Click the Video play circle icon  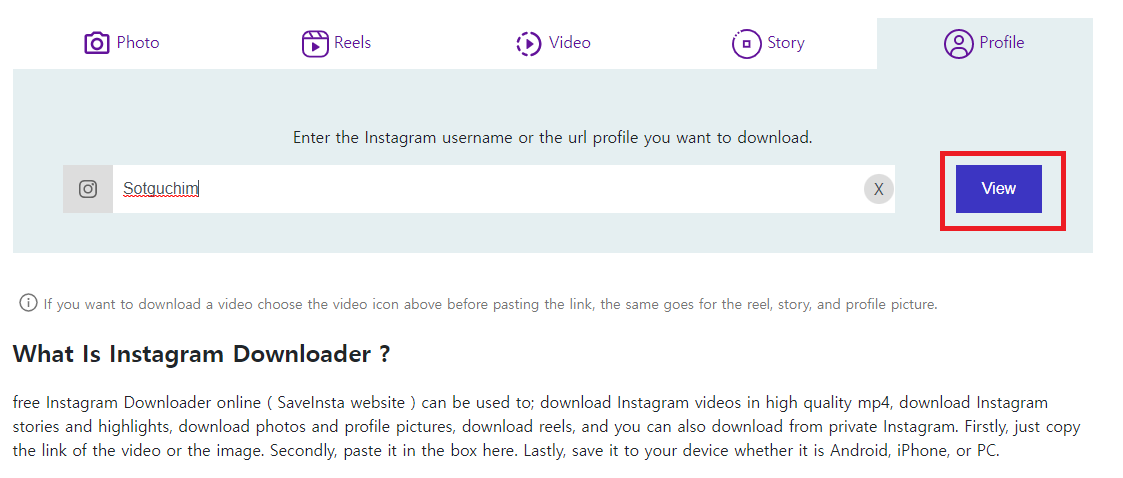pos(529,43)
